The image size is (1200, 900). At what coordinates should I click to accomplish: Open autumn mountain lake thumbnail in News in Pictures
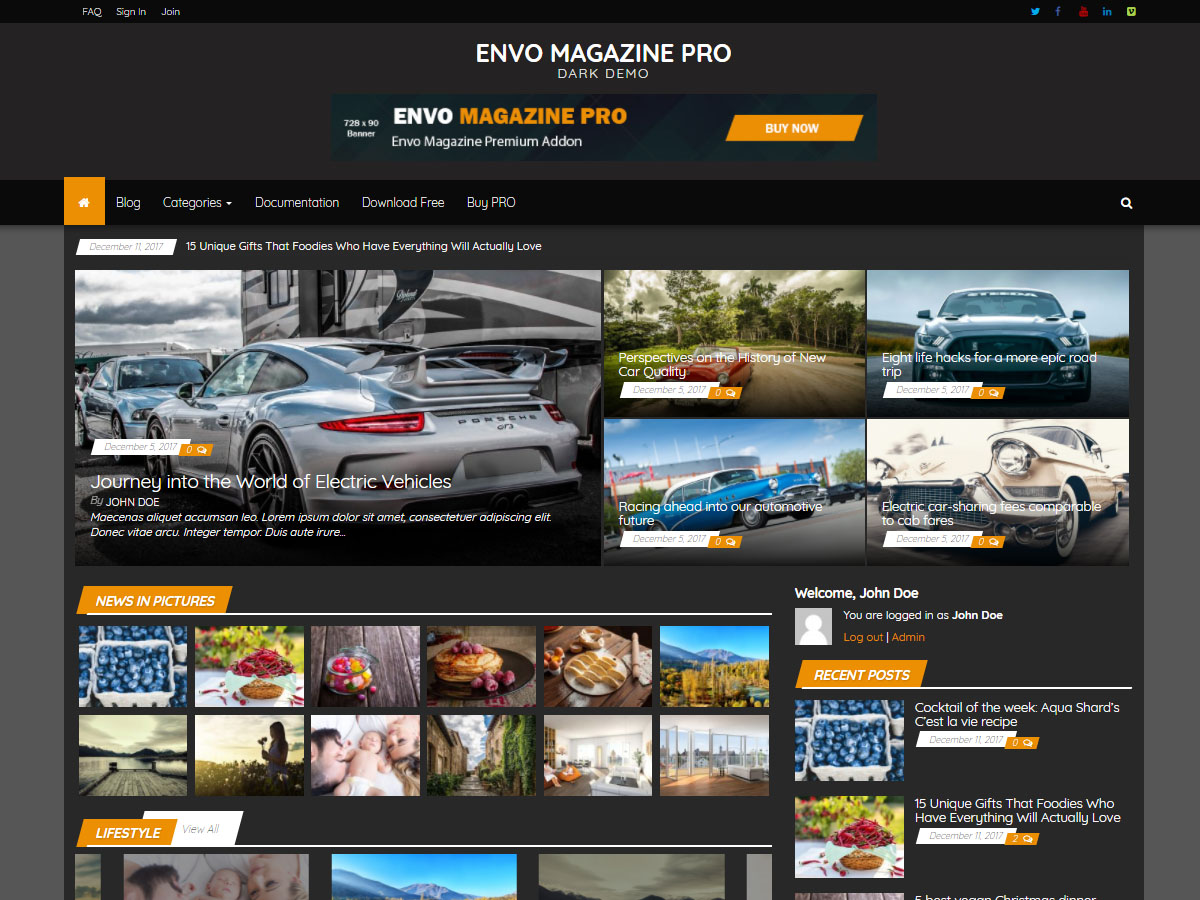pos(714,666)
